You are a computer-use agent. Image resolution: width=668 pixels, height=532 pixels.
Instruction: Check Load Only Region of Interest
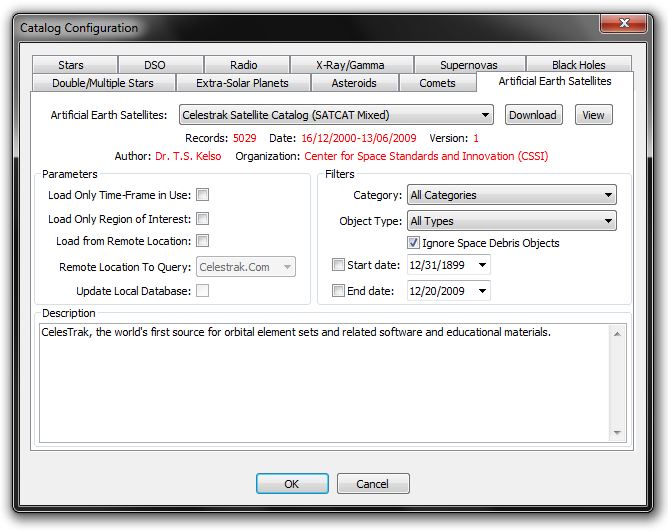tap(203, 218)
